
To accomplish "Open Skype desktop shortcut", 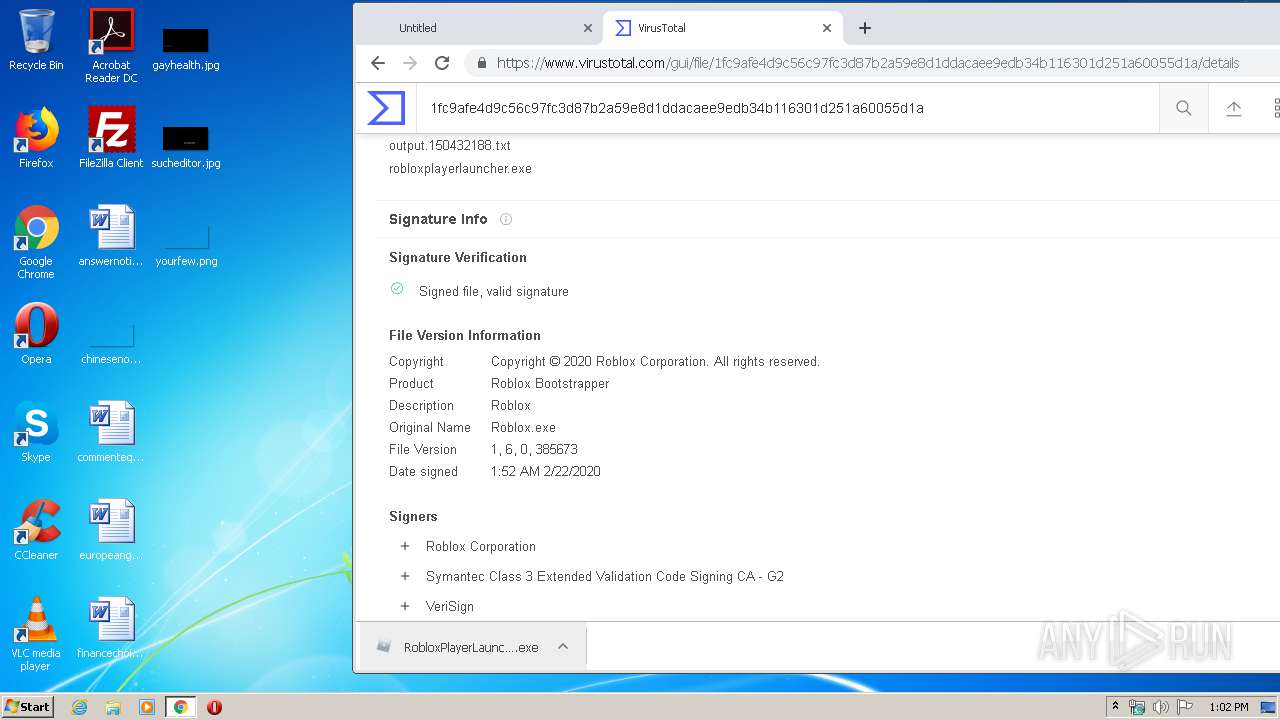I will pyautogui.click(x=36, y=432).
